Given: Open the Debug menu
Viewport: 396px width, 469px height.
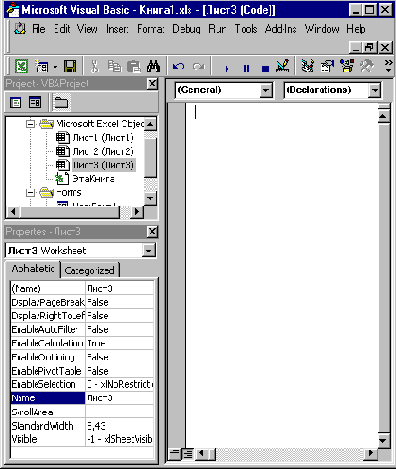Looking at the screenshot, I should coord(186,29).
